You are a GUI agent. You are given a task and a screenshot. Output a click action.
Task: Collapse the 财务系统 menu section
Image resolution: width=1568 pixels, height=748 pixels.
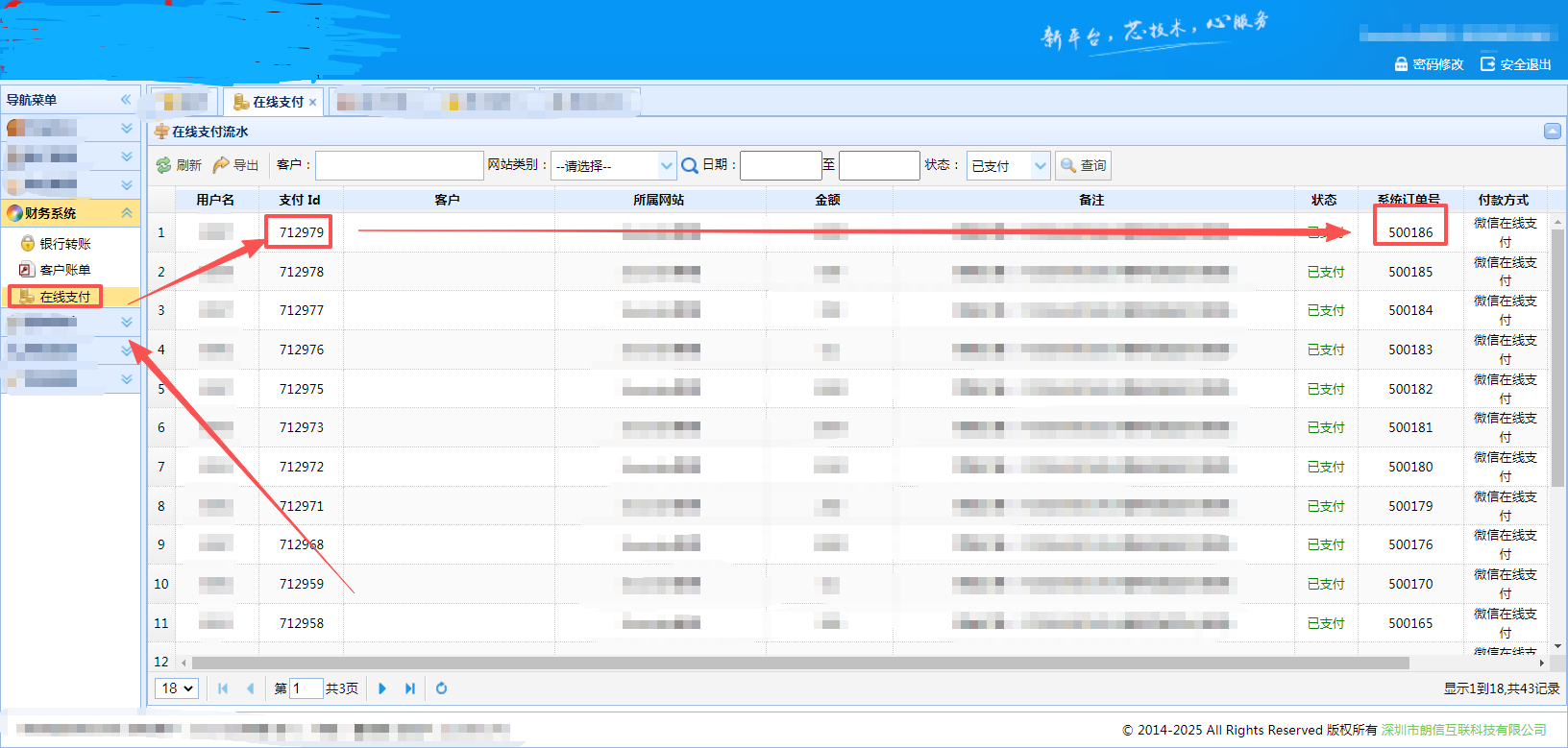click(126, 213)
